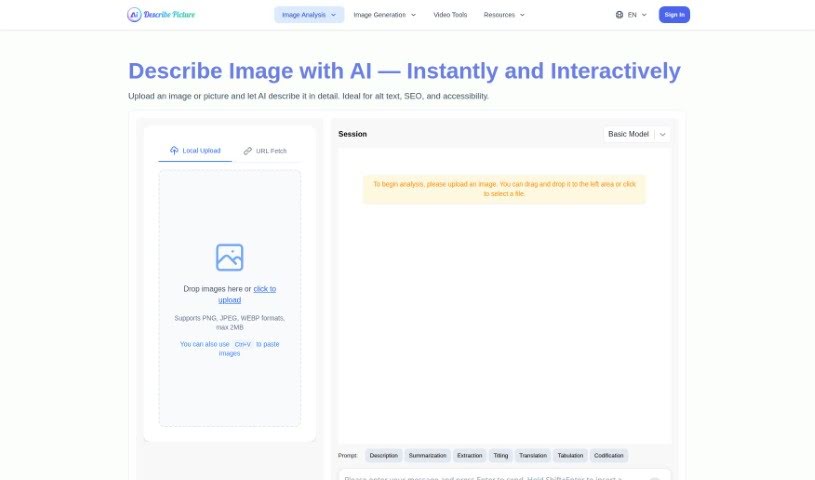This screenshot has width=815, height=480.
Task: Open the Image Analysis menu
Action: click(x=309, y=15)
